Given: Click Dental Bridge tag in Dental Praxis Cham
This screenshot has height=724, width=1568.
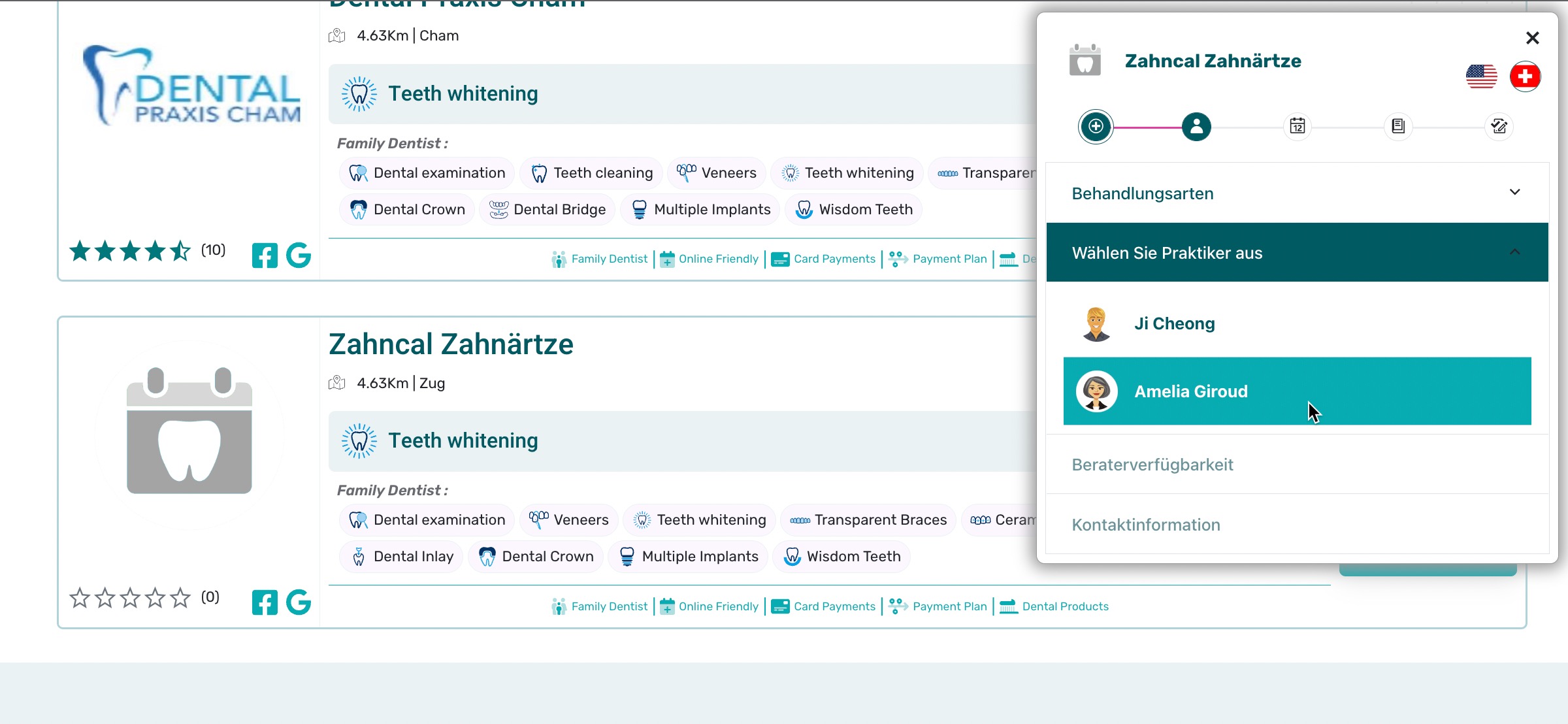Looking at the screenshot, I should click(547, 209).
